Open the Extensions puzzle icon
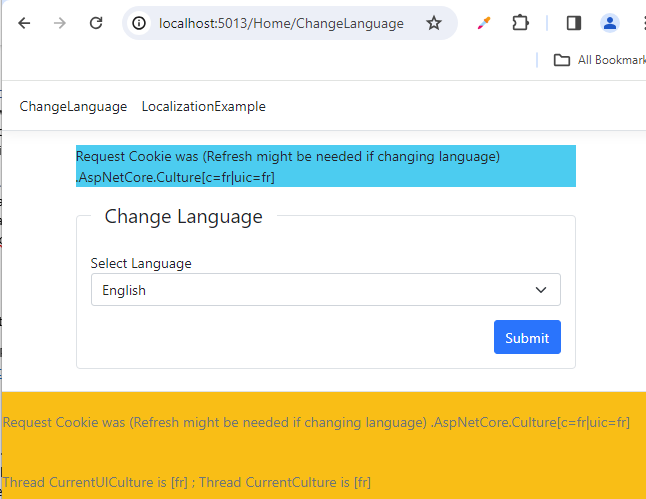The image size is (646, 499). [x=520, y=23]
